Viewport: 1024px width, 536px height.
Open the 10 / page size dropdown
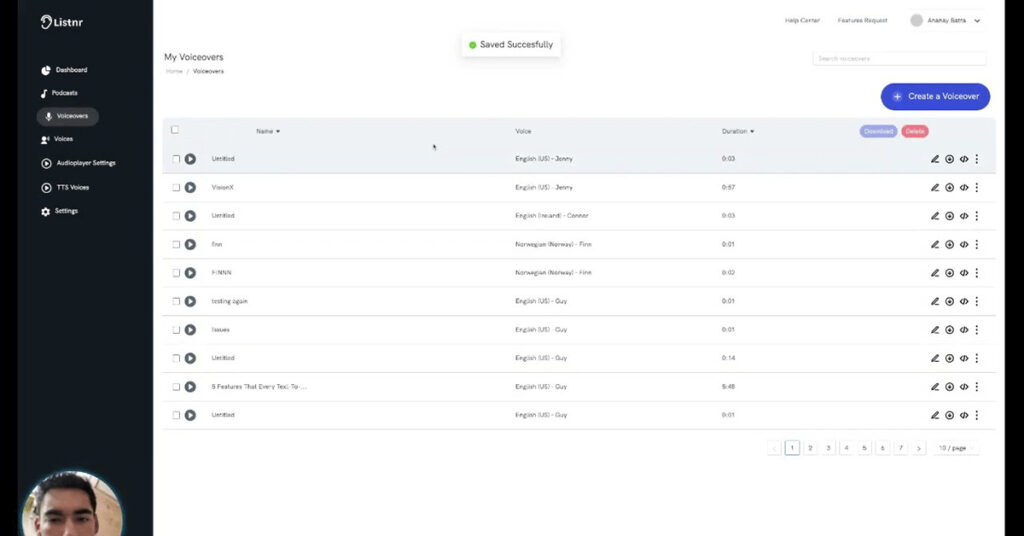pyautogui.click(x=956, y=448)
